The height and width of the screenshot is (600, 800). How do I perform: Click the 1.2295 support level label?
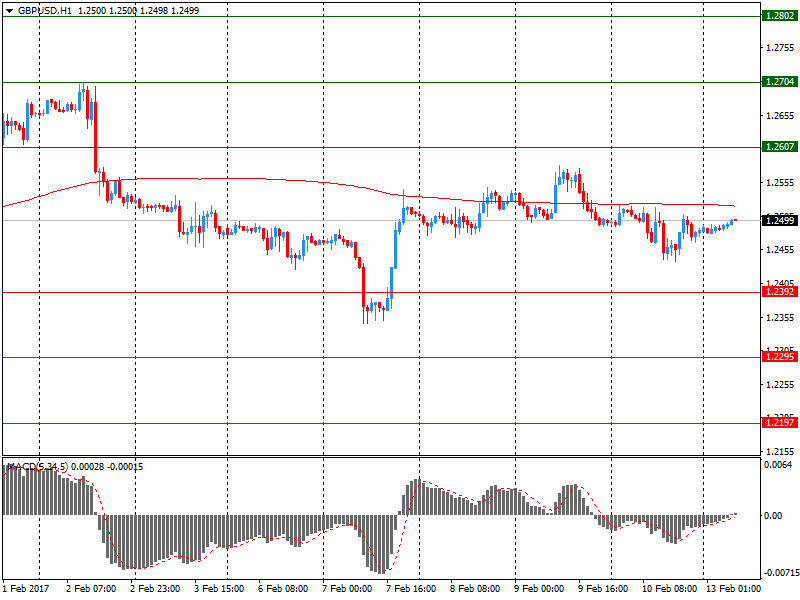tap(780, 357)
